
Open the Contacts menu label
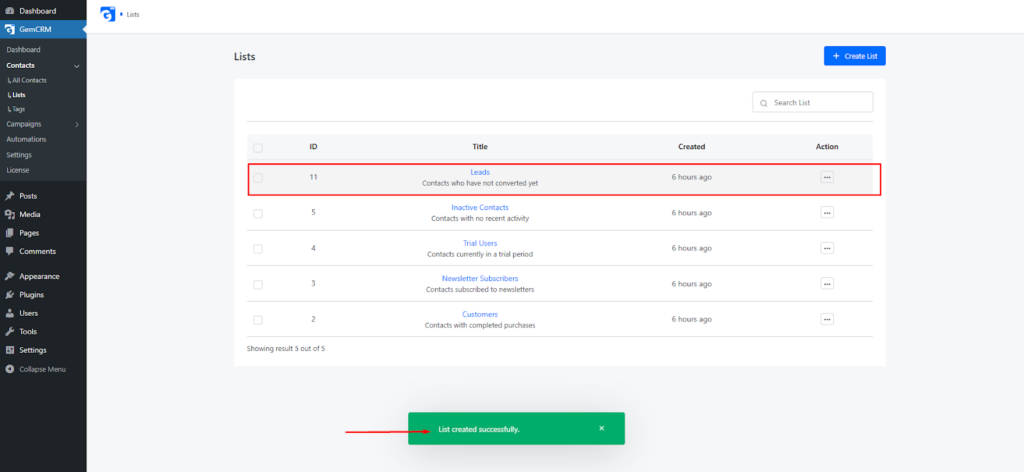coord(20,65)
